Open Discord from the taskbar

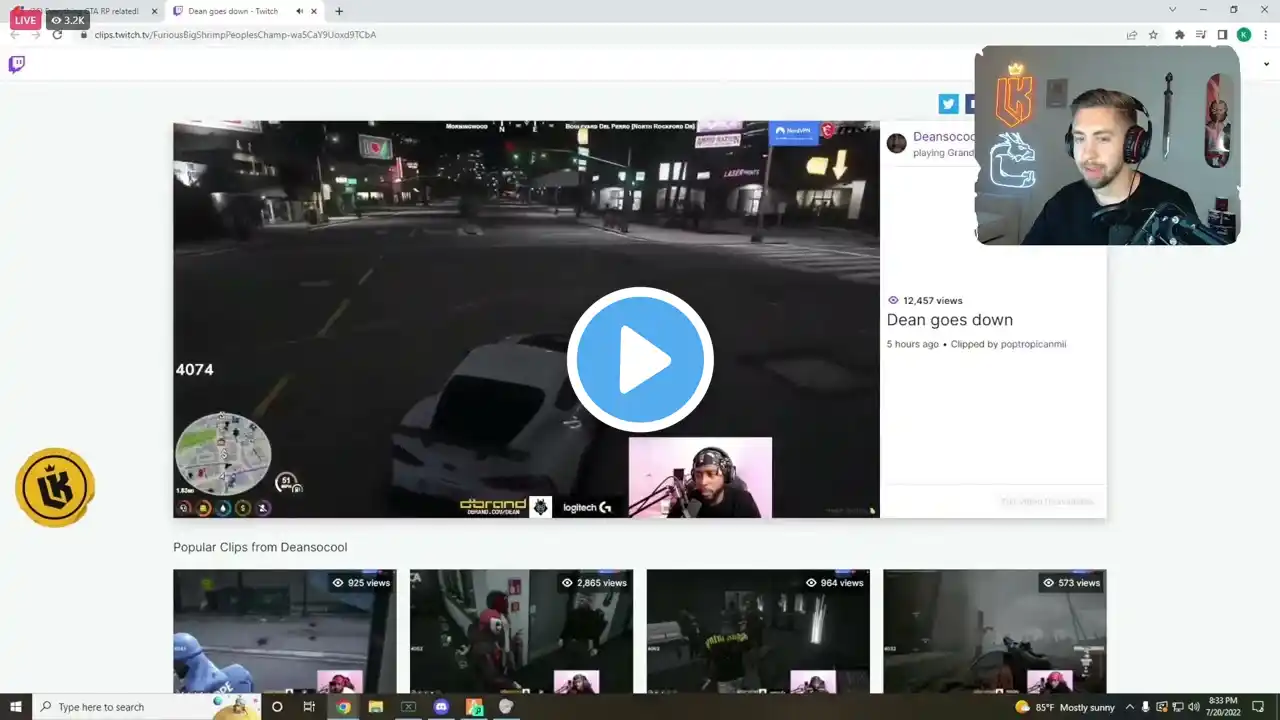click(x=441, y=707)
